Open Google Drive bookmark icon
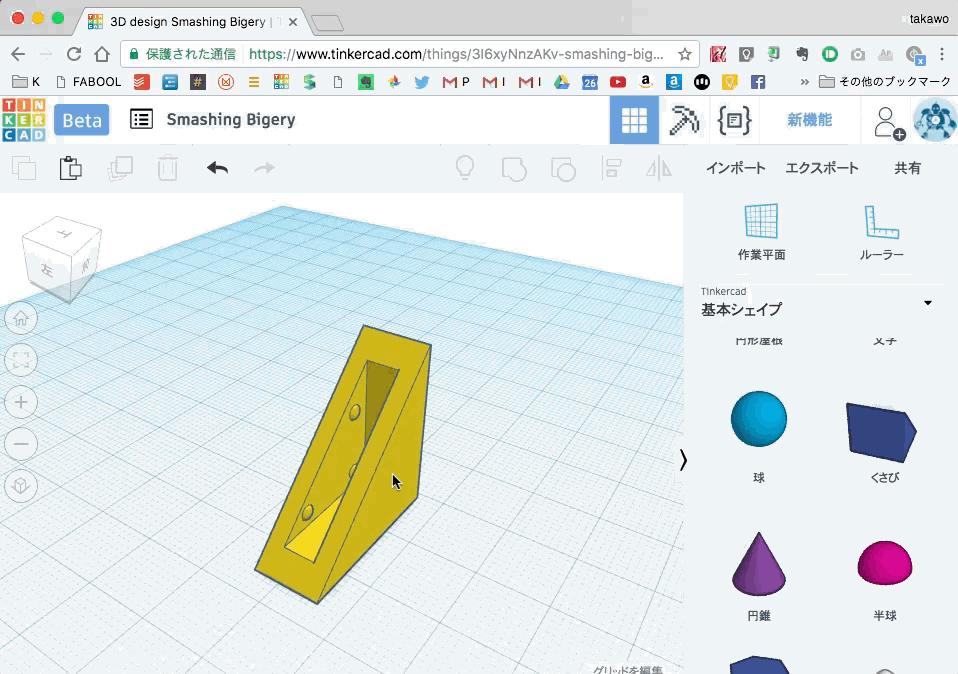 (561, 82)
